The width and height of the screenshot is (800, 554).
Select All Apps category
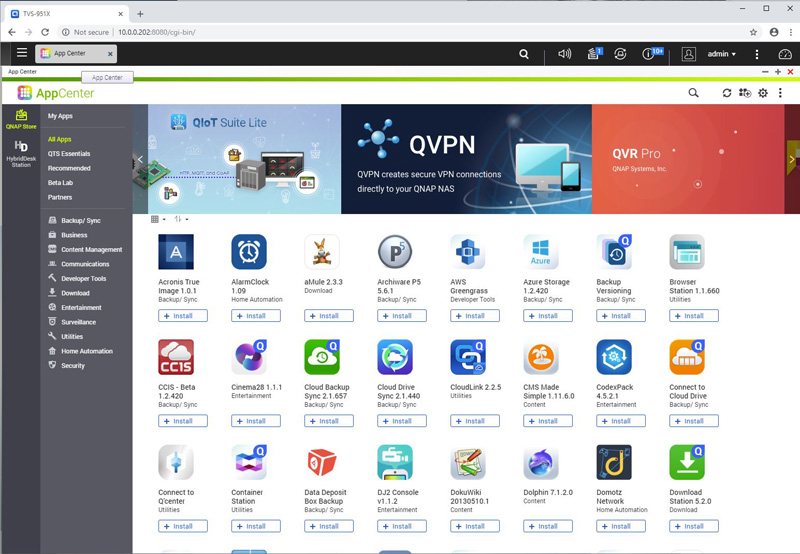click(60, 139)
